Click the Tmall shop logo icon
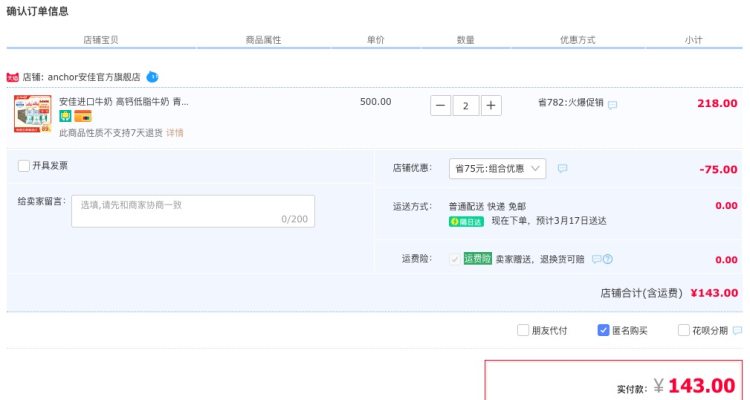The height and width of the screenshot is (400, 750). pos(12,77)
